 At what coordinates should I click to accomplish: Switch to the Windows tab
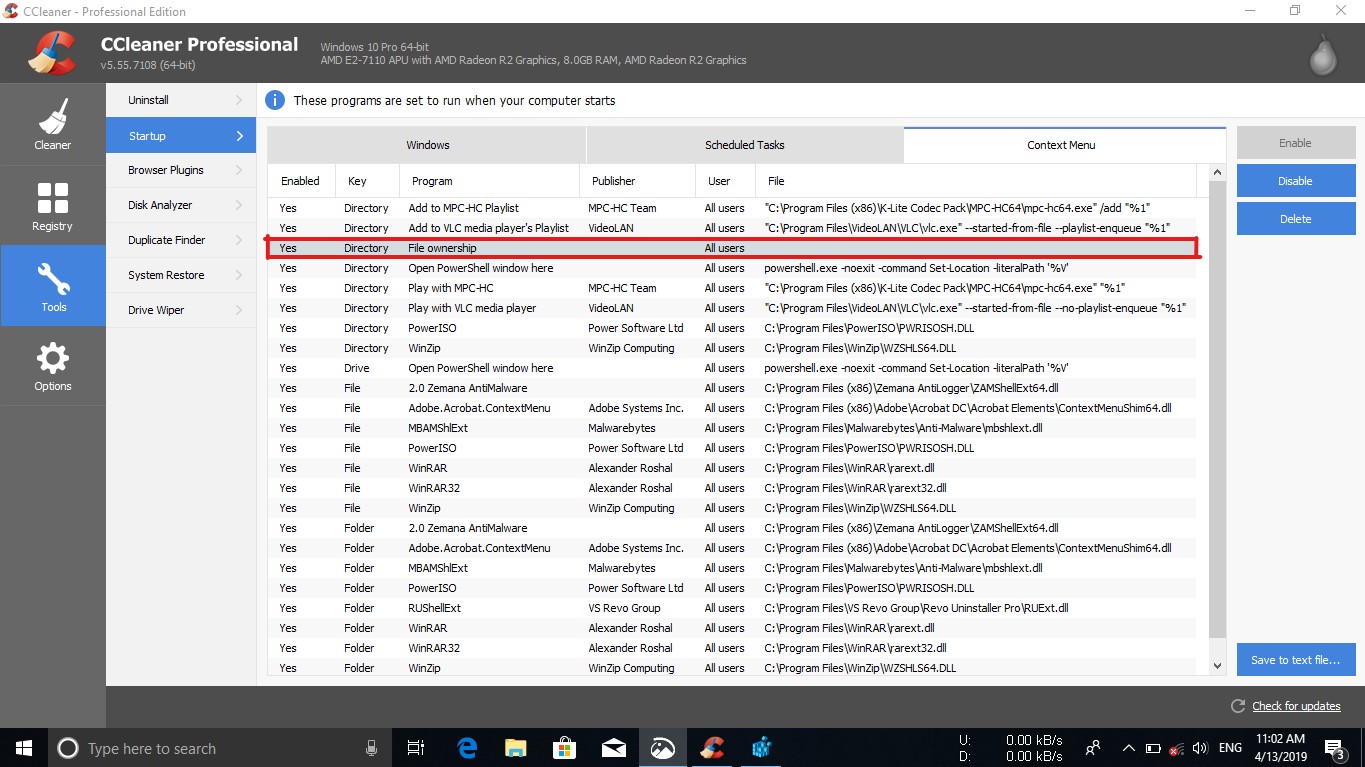pyautogui.click(x=427, y=145)
